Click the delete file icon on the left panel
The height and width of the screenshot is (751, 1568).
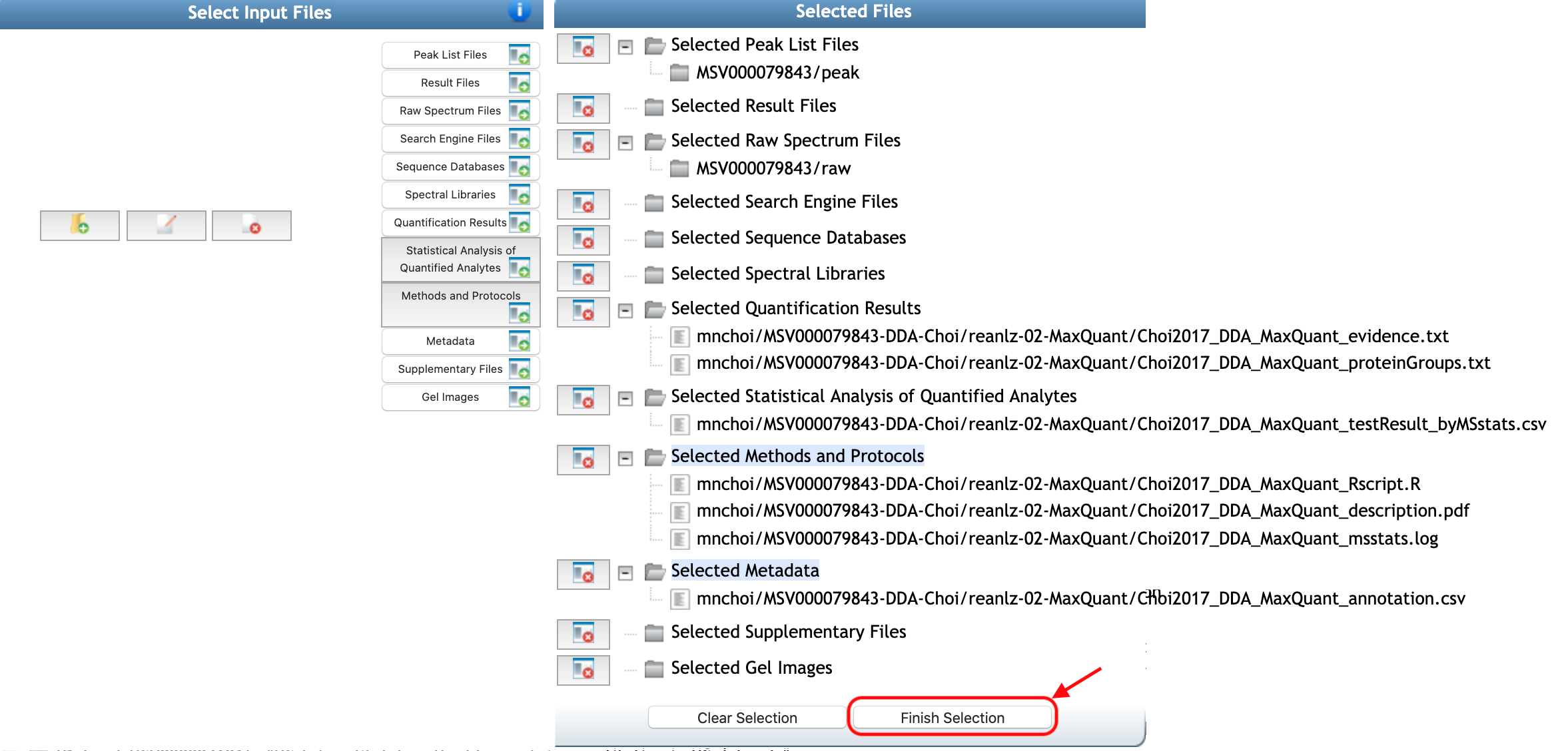(x=251, y=225)
